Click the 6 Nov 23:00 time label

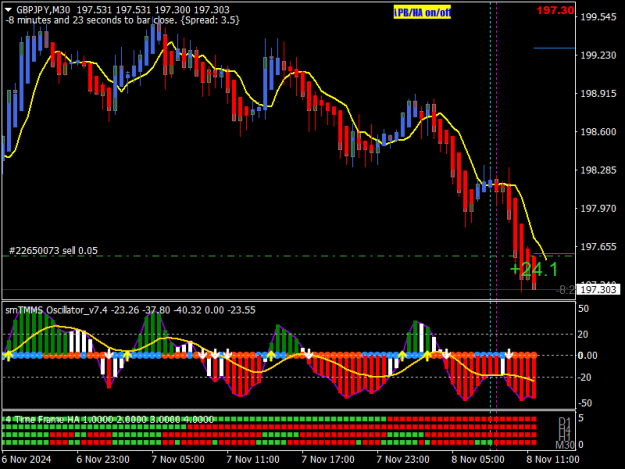pos(103,459)
